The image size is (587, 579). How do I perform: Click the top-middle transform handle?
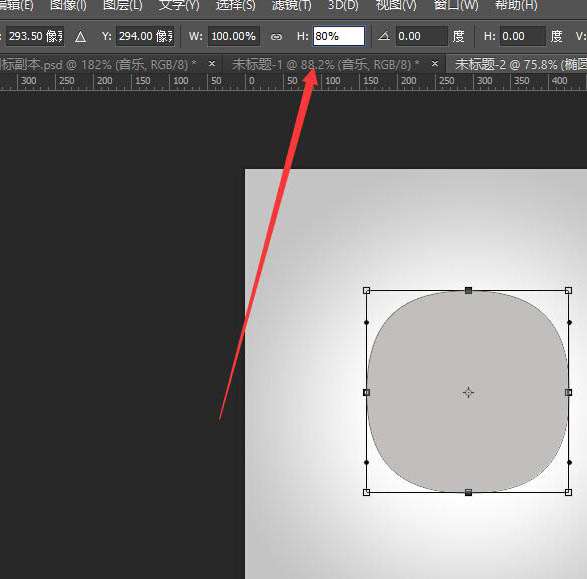coord(468,290)
